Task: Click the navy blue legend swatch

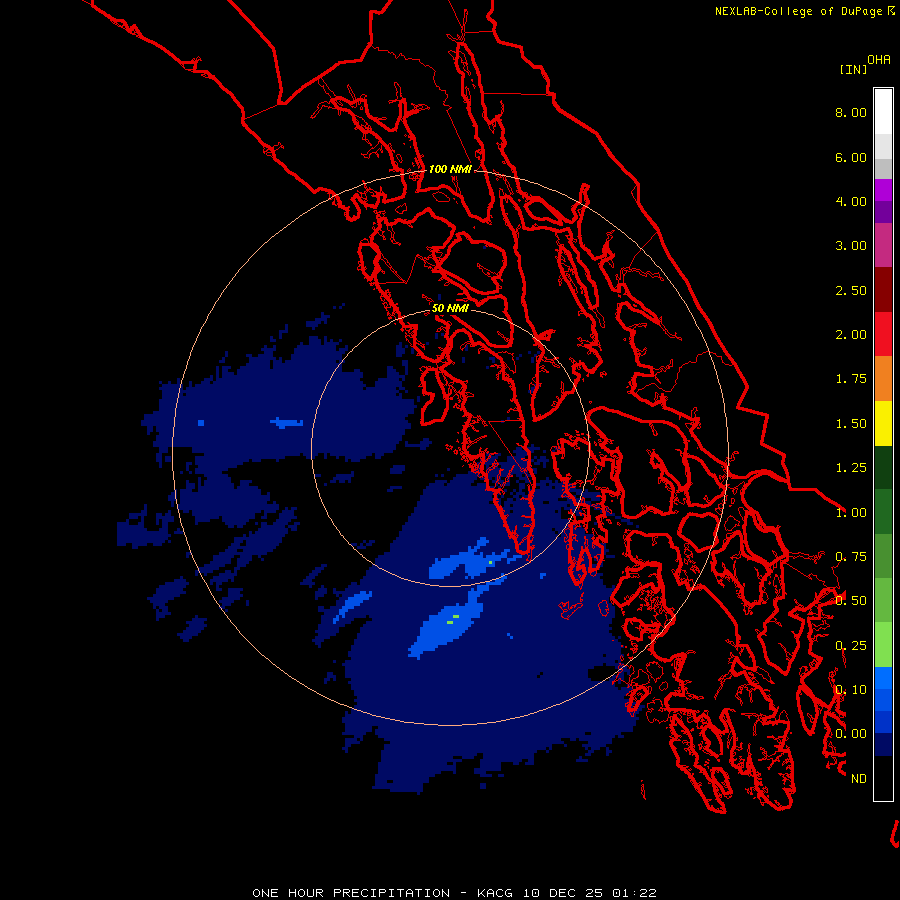Action: [x=883, y=745]
